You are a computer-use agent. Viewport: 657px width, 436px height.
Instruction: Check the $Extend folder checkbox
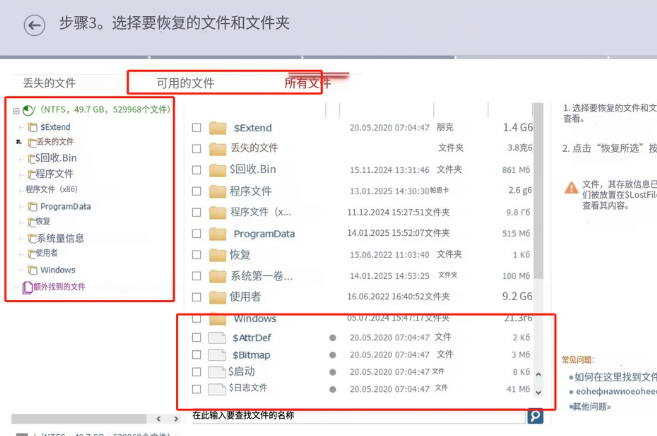pos(197,127)
